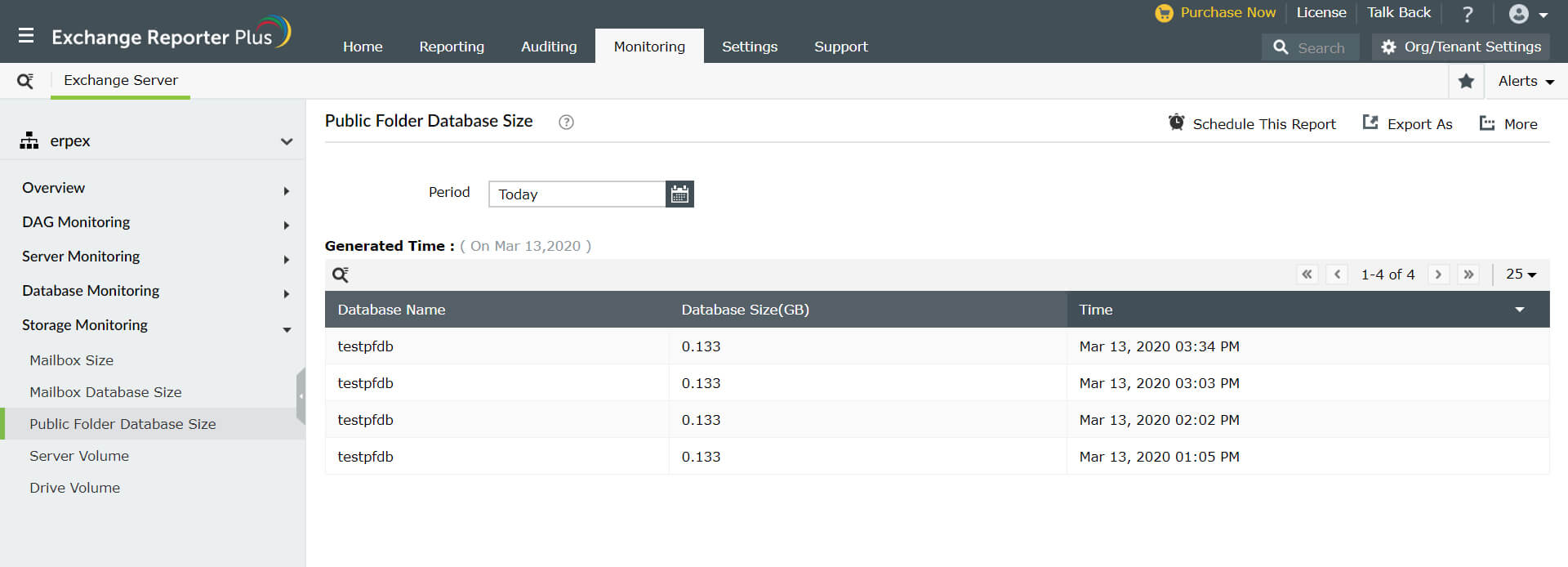Click testpfdb in the 03:34 PM row

click(365, 346)
